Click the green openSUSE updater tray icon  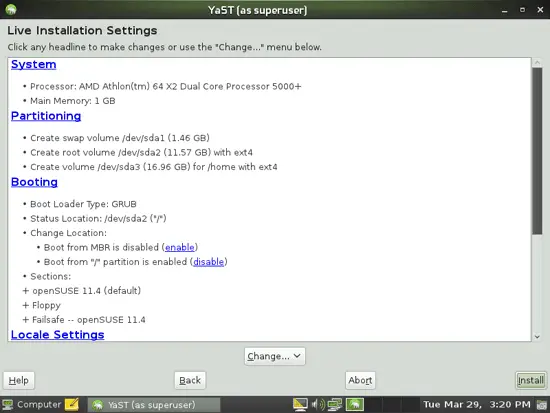(355, 405)
